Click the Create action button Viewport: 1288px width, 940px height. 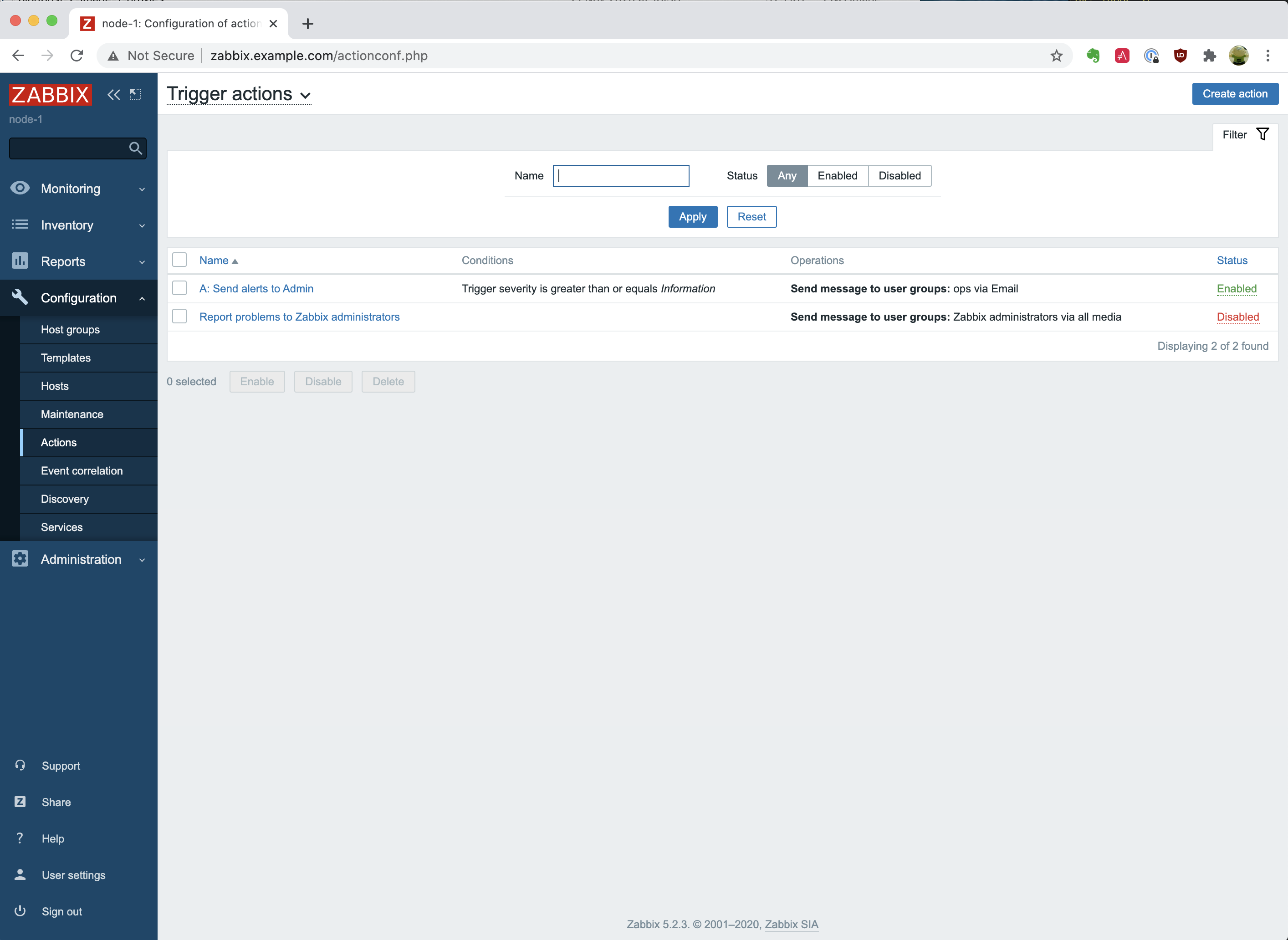tap(1235, 94)
